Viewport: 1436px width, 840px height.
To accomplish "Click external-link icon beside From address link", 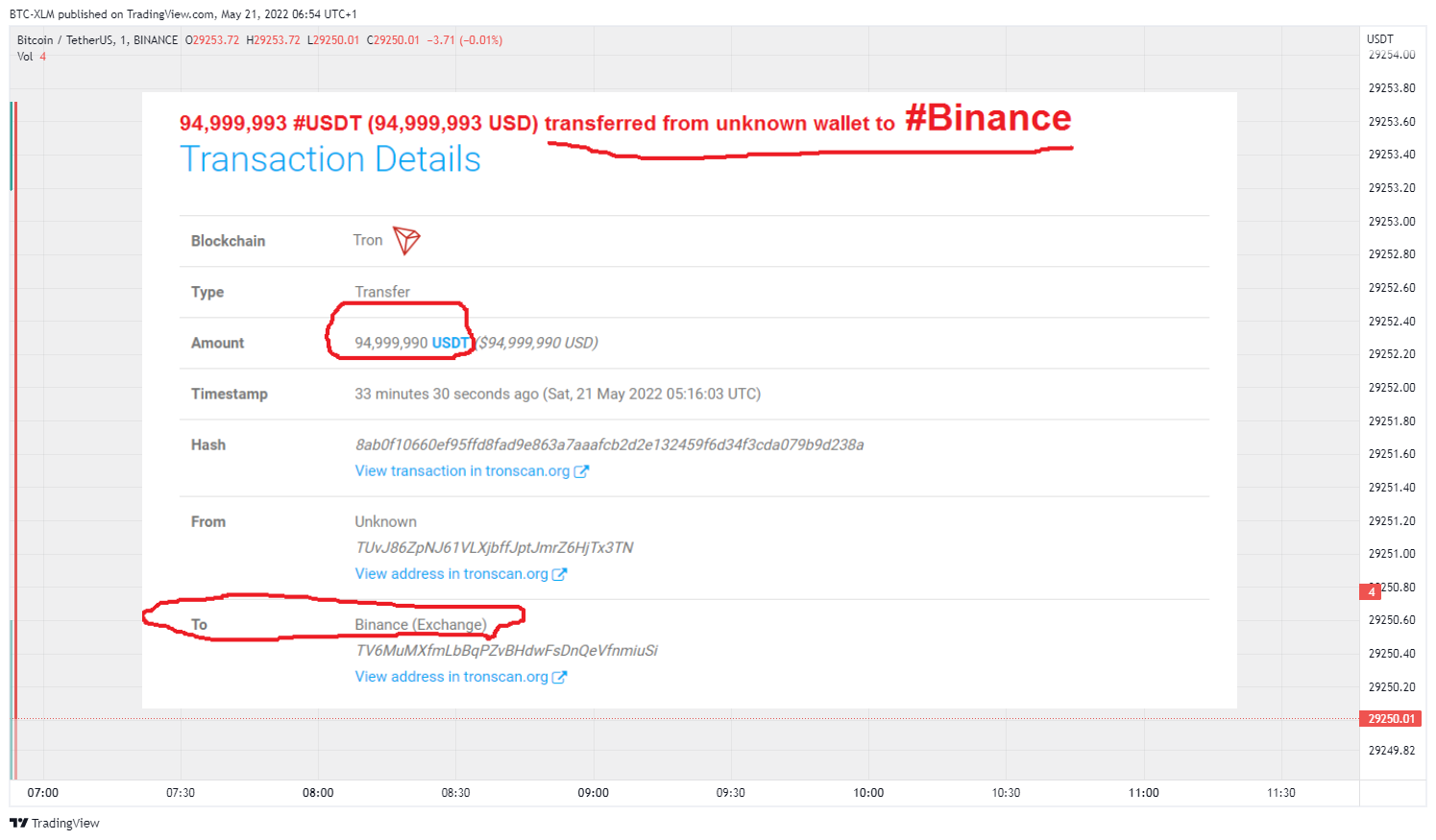I will click(x=559, y=574).
